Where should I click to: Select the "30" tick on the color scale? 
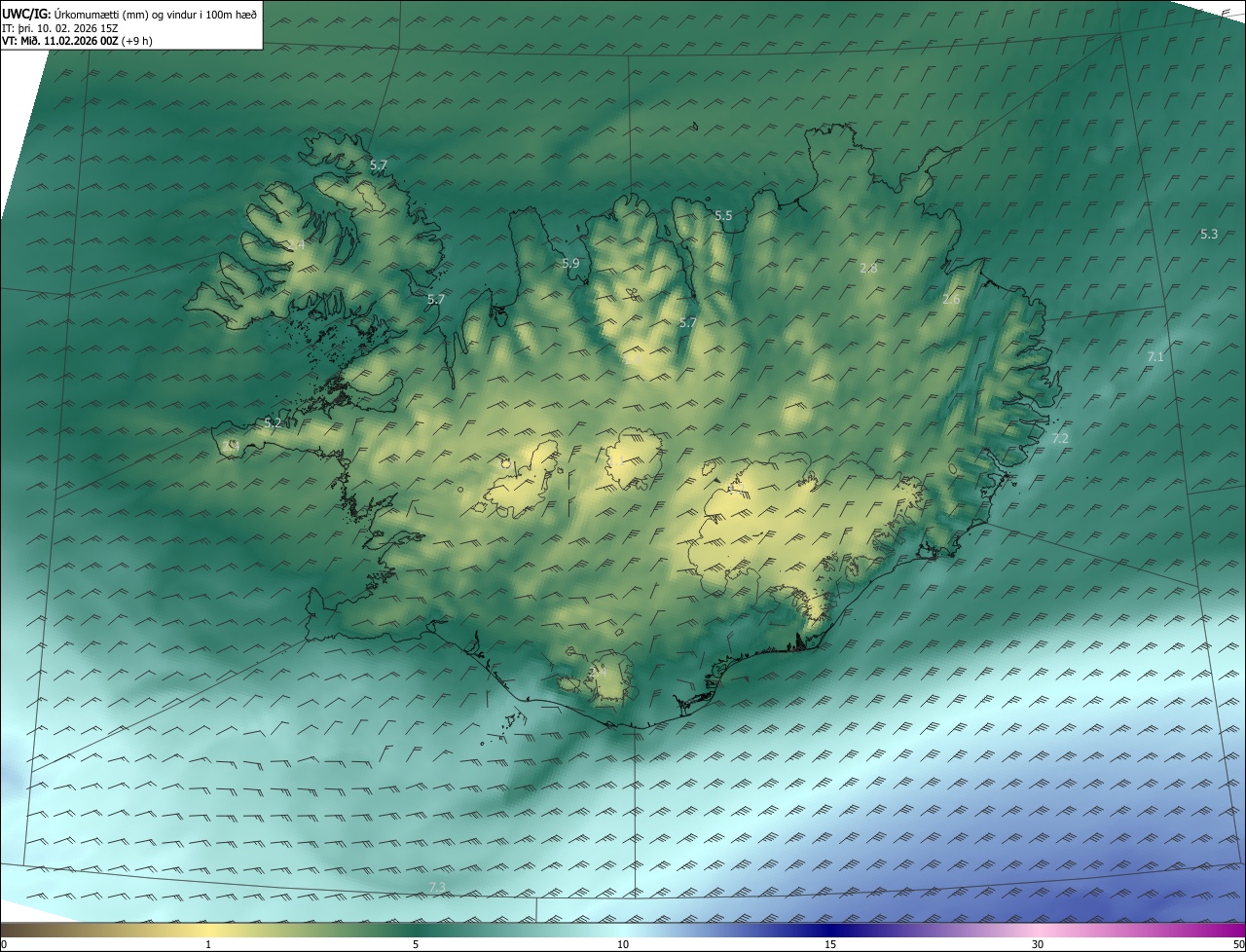click(x=1038, y=944)
